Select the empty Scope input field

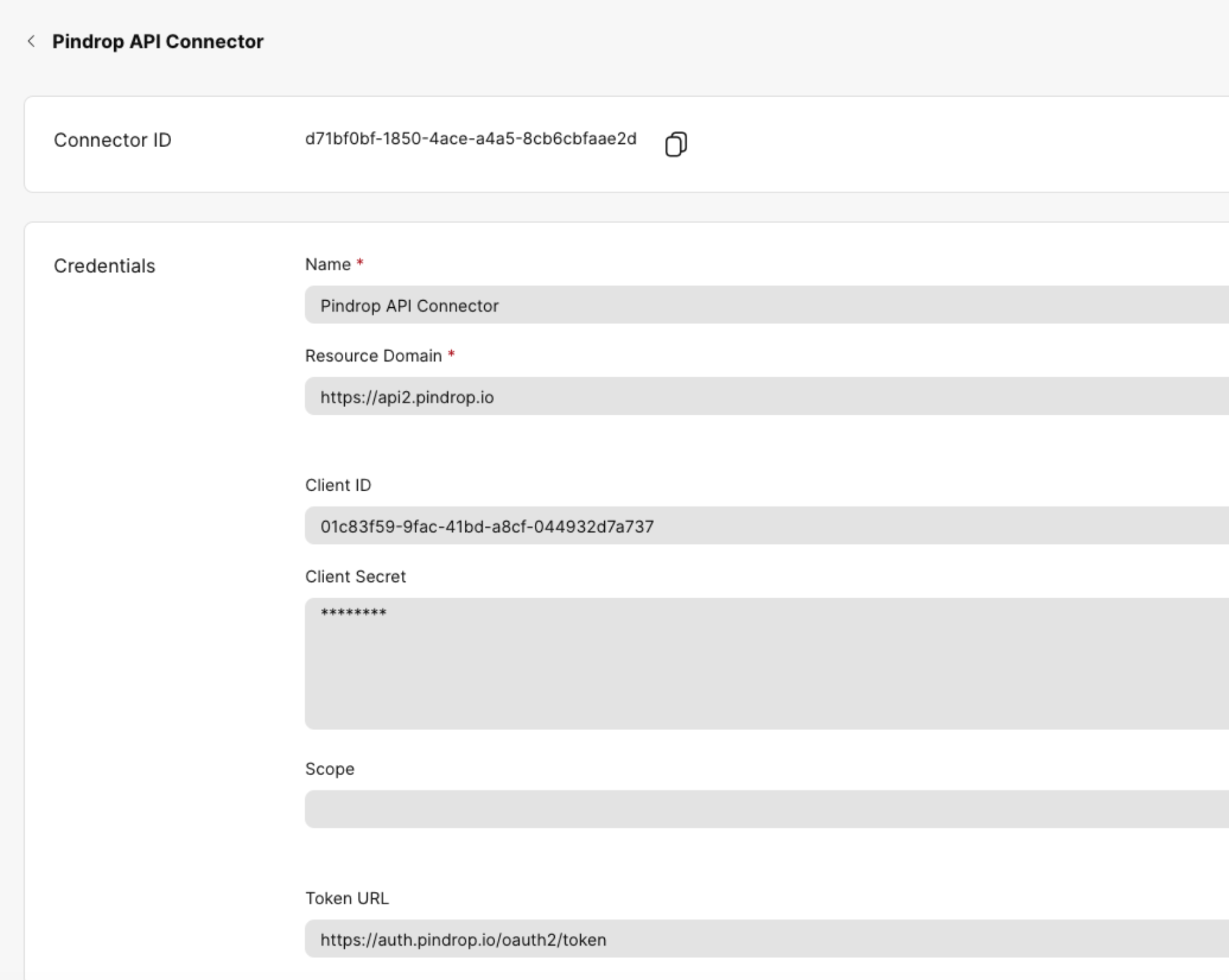coord(767,809)
